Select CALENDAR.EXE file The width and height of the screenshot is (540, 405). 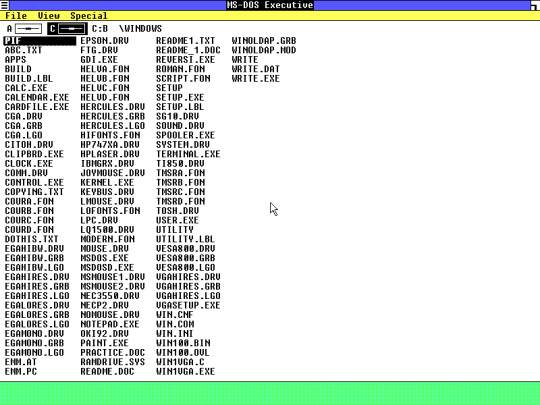(x=37, y=97)
